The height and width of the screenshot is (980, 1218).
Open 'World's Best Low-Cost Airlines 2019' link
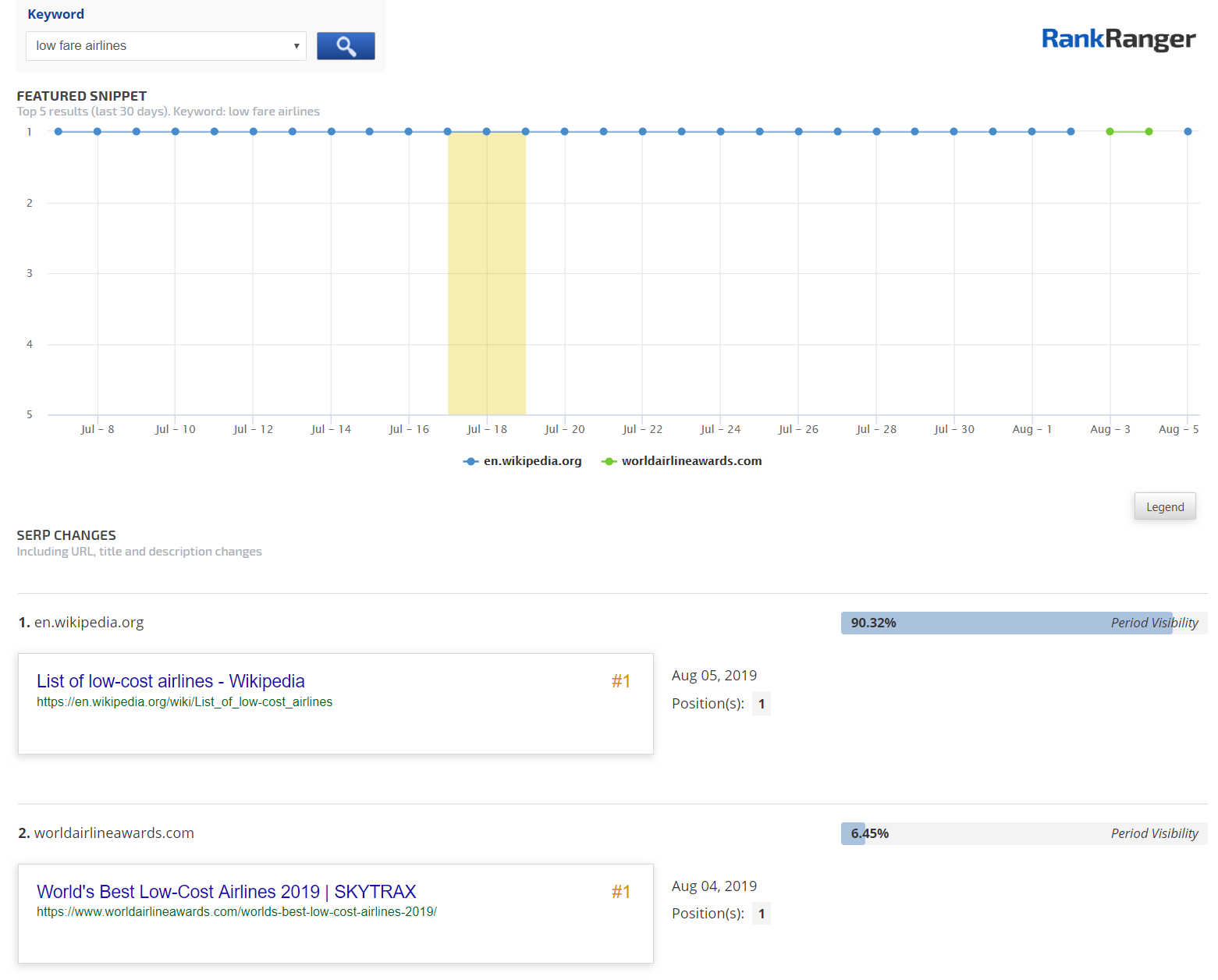tap(226, 892)
